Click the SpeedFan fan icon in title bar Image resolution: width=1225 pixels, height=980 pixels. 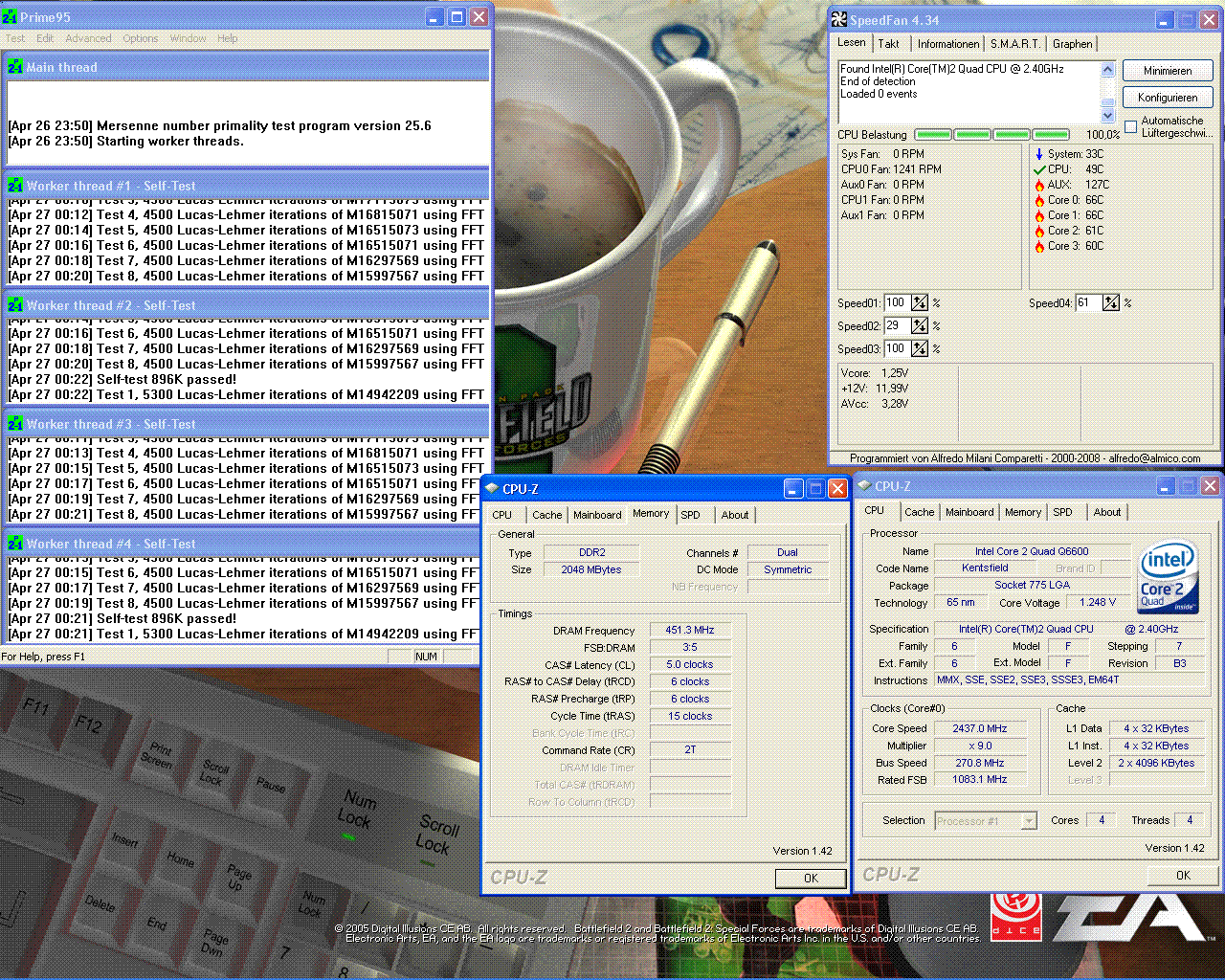pos(839,19)
